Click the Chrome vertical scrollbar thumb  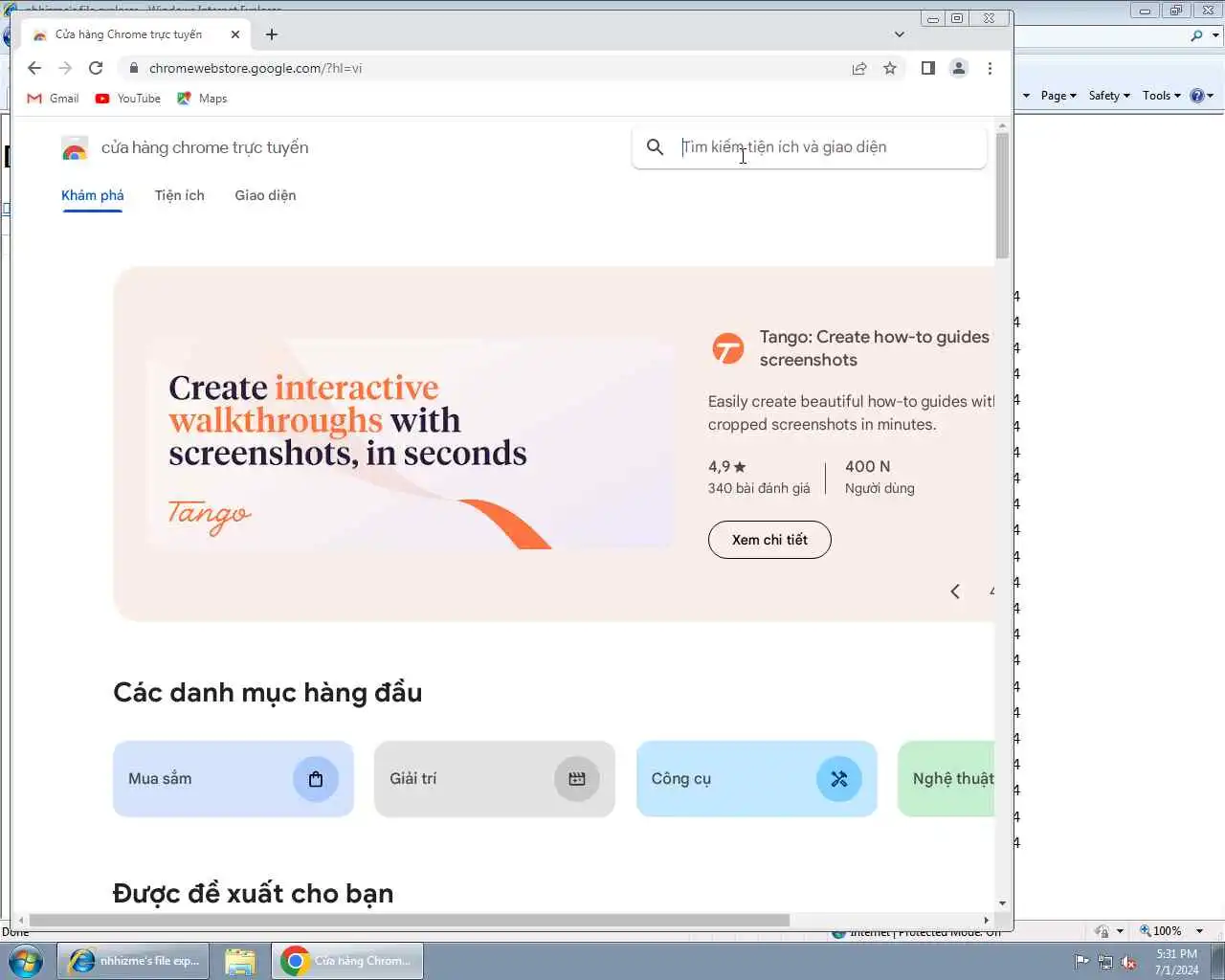coord(1002,195)
